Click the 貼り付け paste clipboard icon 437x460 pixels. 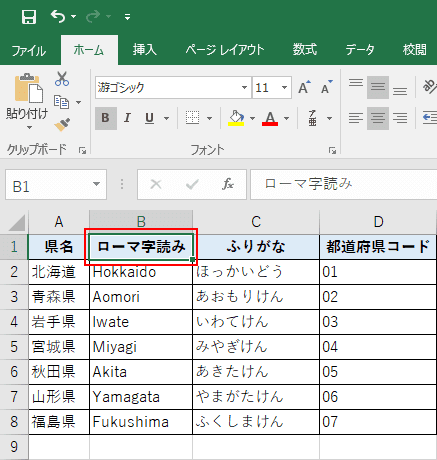pos(28,88)
